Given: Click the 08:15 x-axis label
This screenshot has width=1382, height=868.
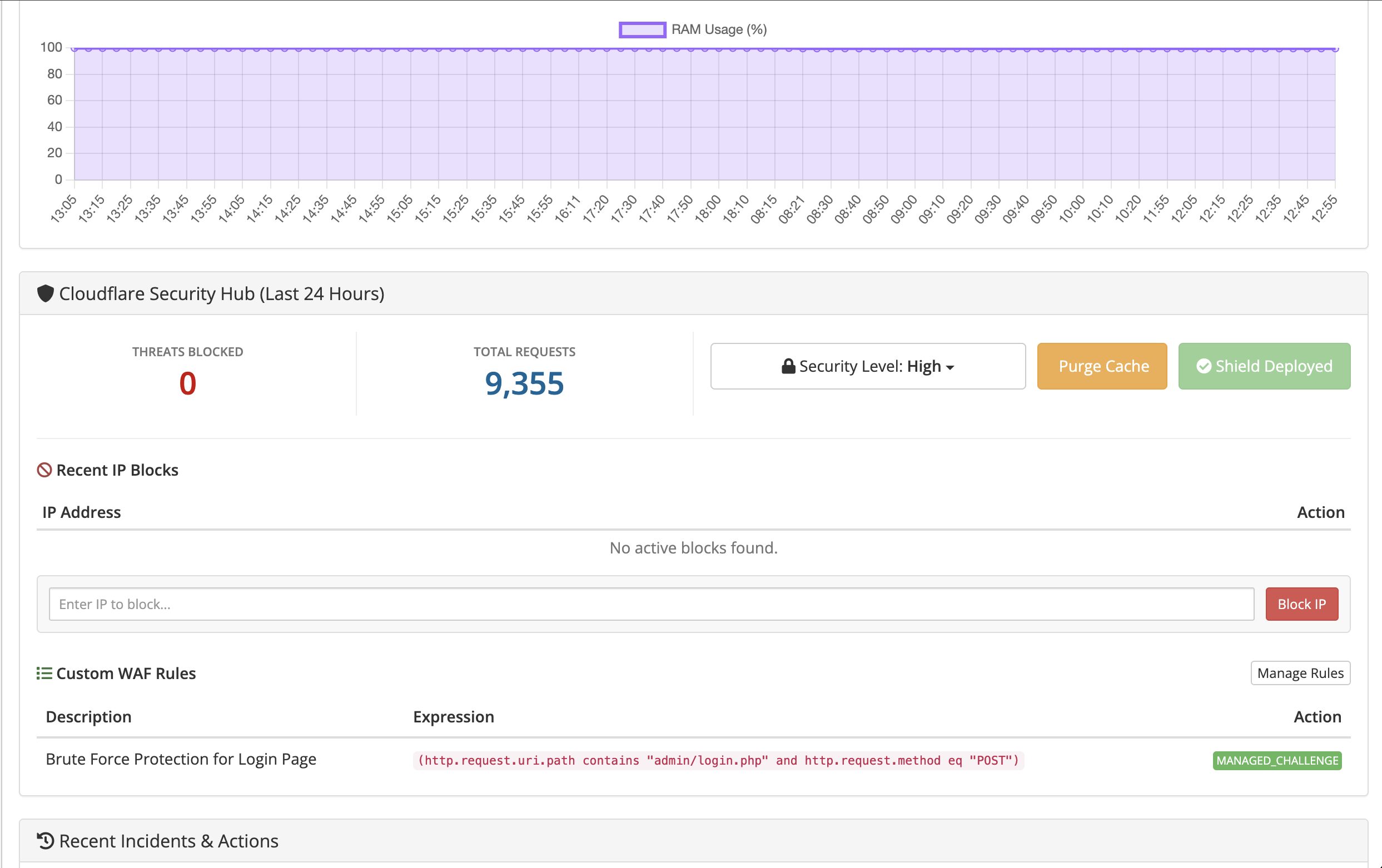Looking at the screenshot, I should [764, 209].
